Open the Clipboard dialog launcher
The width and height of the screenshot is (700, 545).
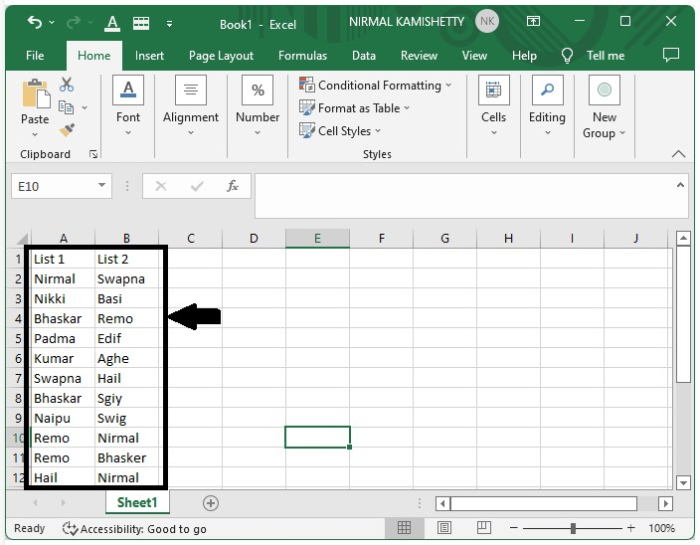(x=93, y=154)
